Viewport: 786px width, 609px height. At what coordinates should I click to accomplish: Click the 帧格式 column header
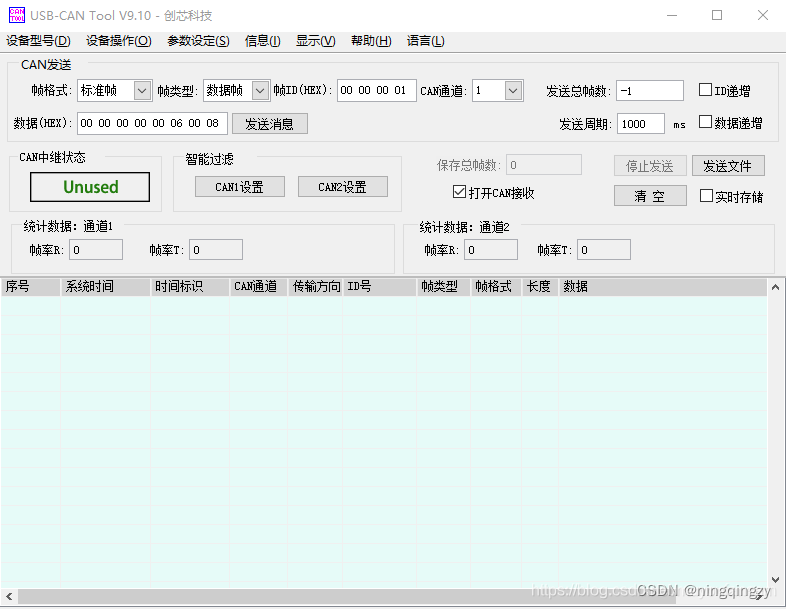pyautogui.click(x=496, y=287)
